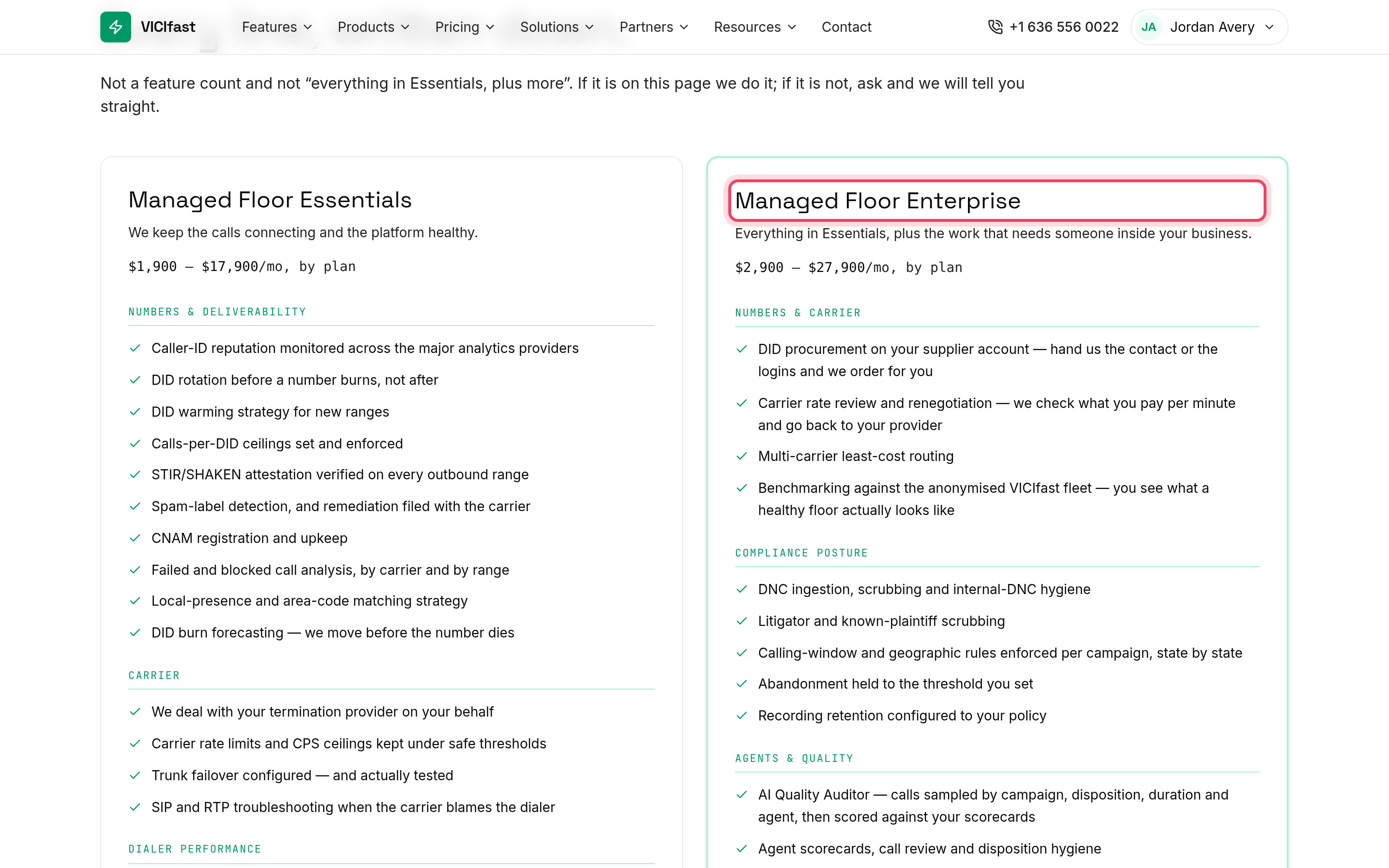Open the Partners nav item
The width and height of the screenshot is (1389, 868).
coord(654,27)
